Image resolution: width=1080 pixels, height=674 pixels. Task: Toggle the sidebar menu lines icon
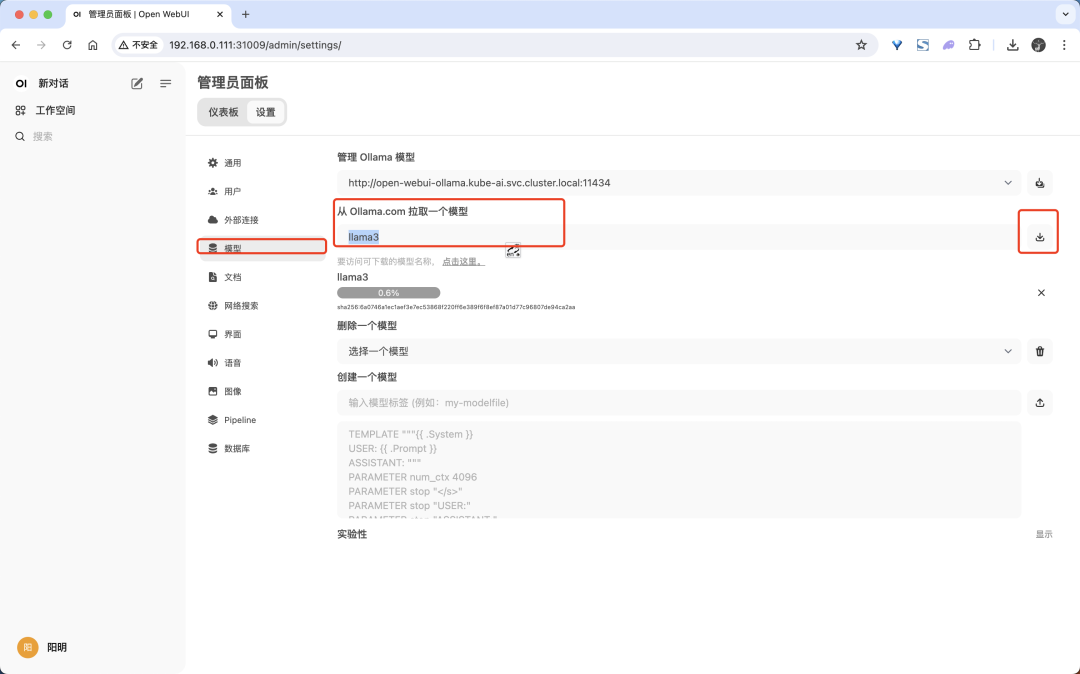coord(165,83)
